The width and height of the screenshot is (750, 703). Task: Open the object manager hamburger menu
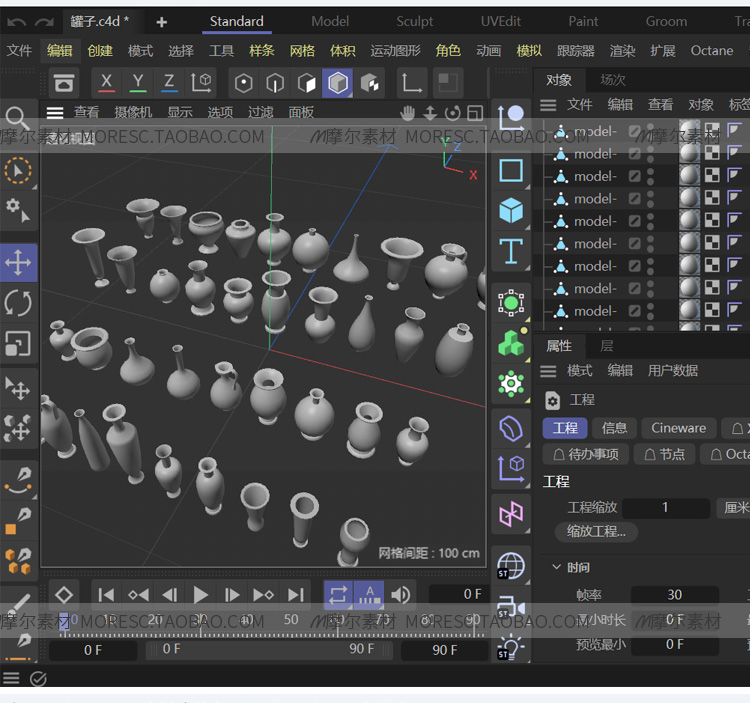[548, 105]
